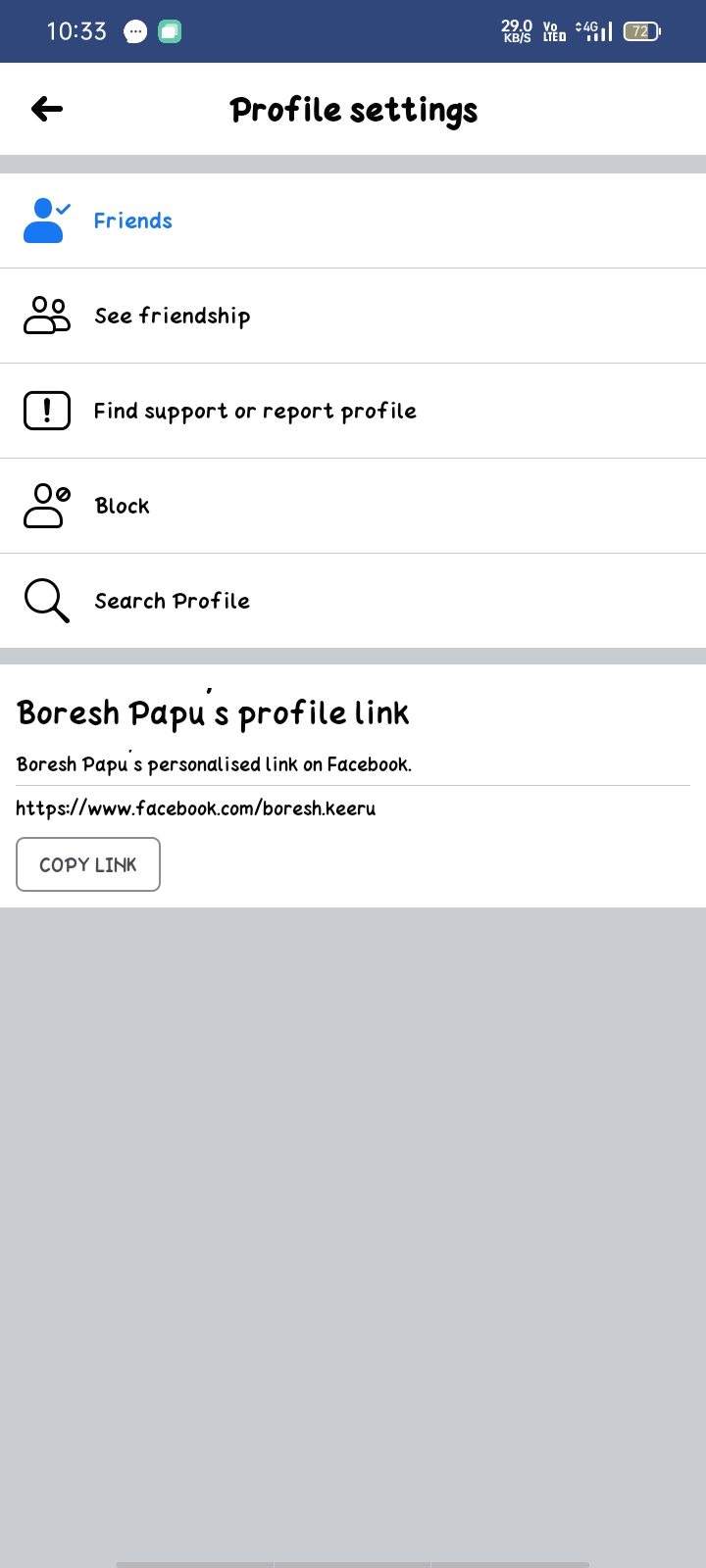This screenshot has width=706, height=1568.
Task: Open Search Profile
Action: 173,601
